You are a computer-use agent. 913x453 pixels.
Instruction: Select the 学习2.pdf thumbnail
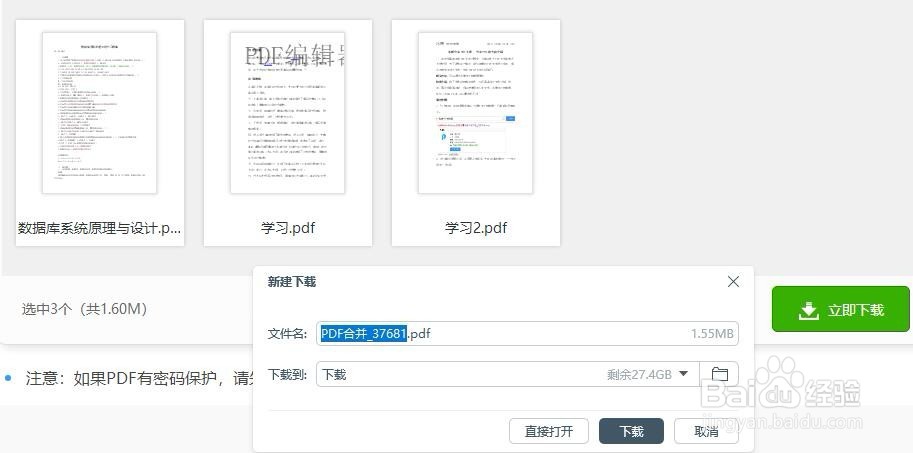pos(476,113)
